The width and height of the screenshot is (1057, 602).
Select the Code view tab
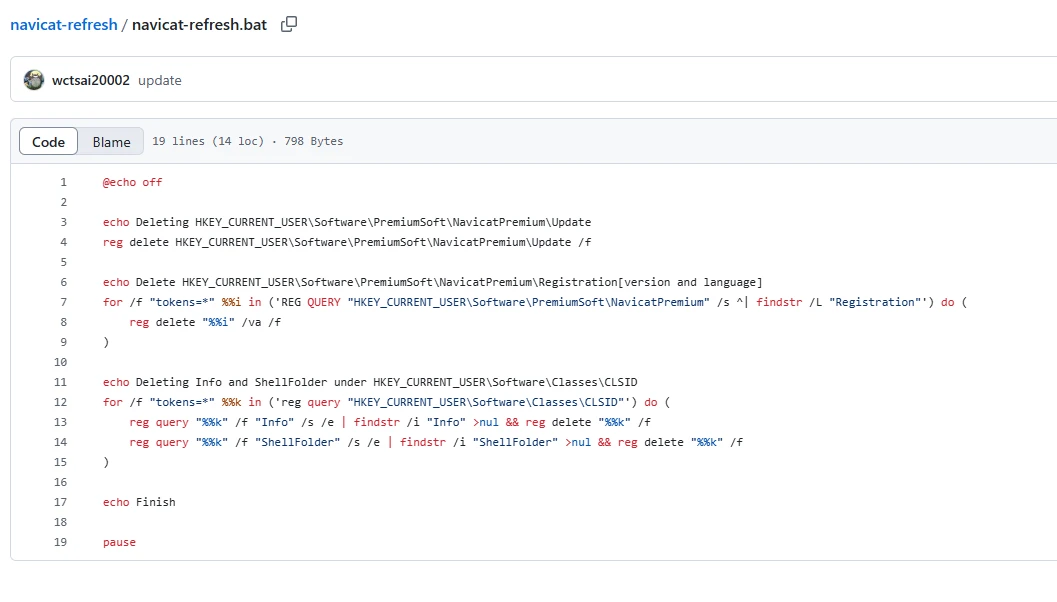48,142
